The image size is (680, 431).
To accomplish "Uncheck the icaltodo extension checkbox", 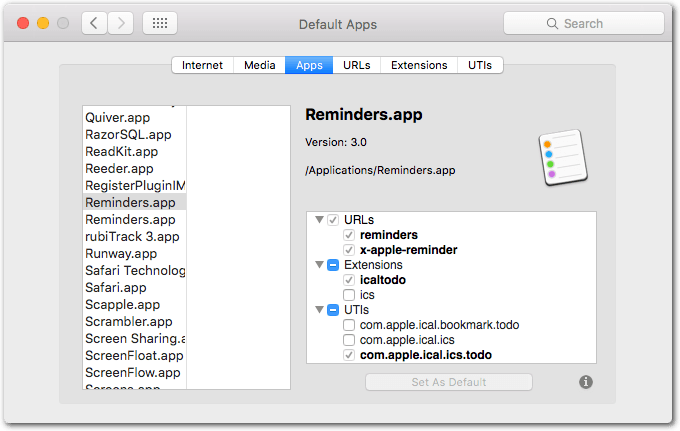I will pos(349,280).
